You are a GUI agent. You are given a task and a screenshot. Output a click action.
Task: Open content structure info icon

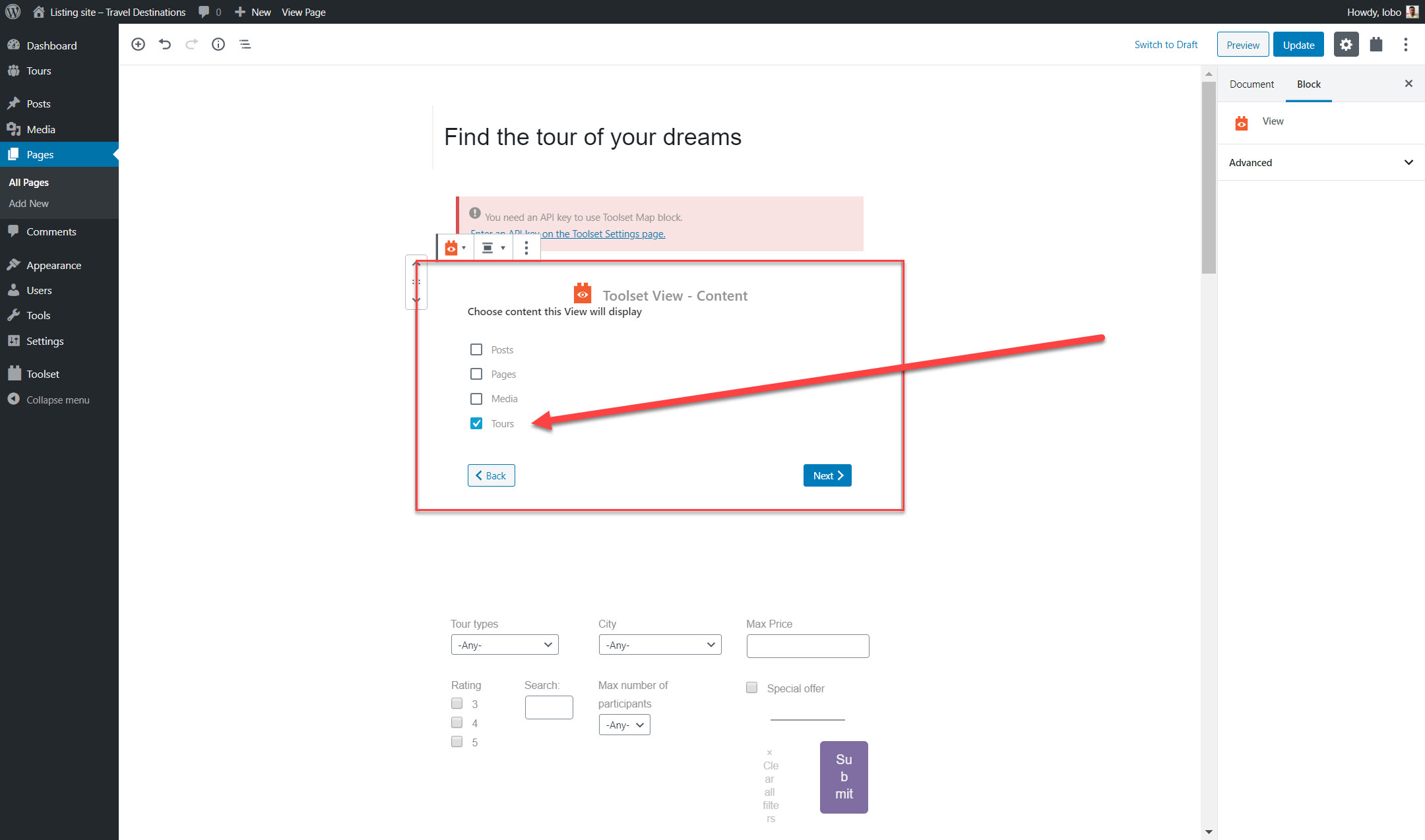click(218, 44)
